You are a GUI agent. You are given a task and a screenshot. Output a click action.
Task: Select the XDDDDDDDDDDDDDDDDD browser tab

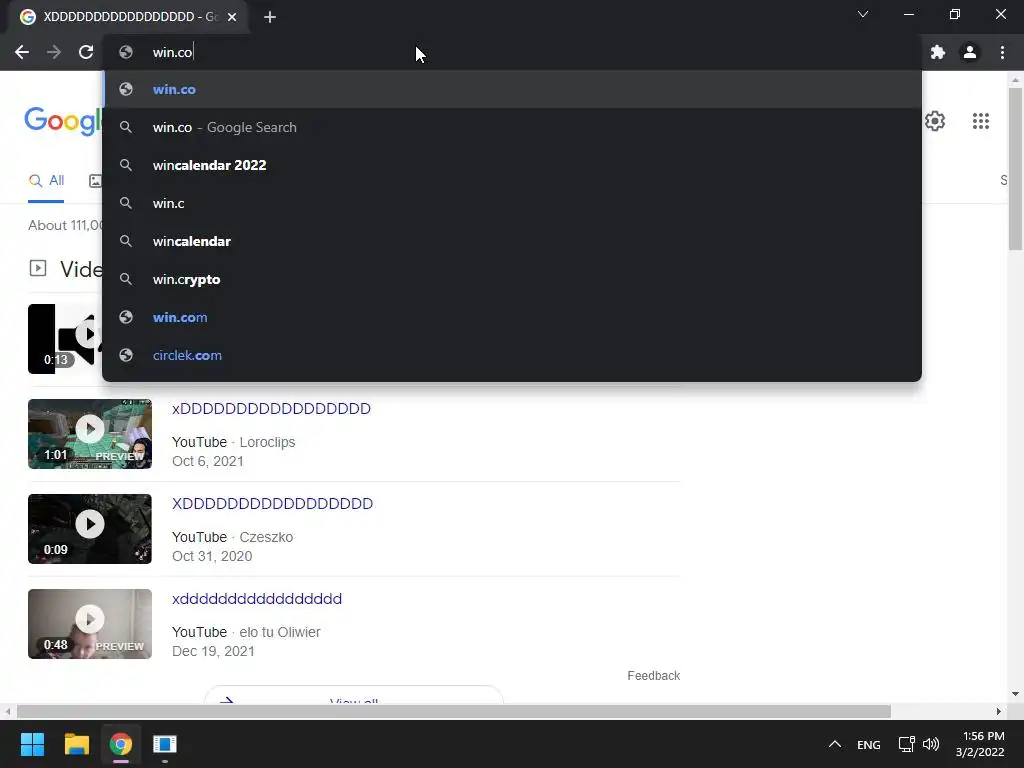128,18
